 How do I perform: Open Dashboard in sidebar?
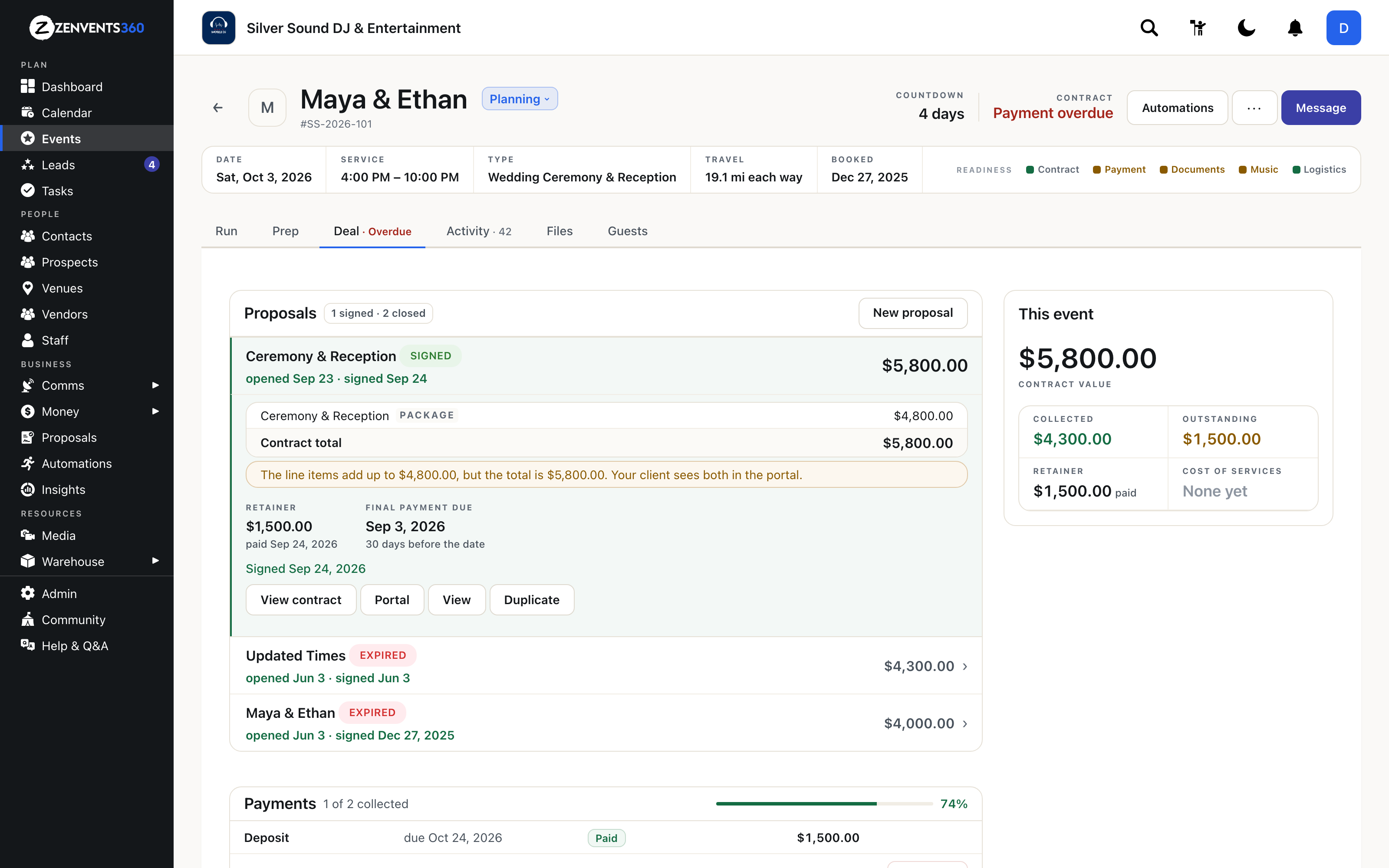87,87
